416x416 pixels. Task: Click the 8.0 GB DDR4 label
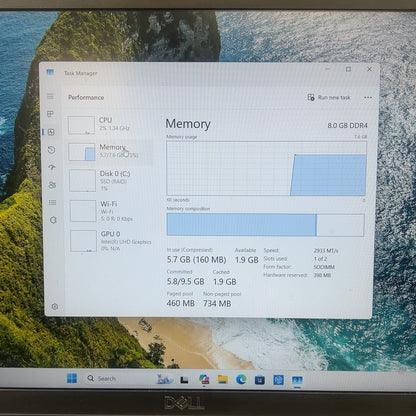347,125
